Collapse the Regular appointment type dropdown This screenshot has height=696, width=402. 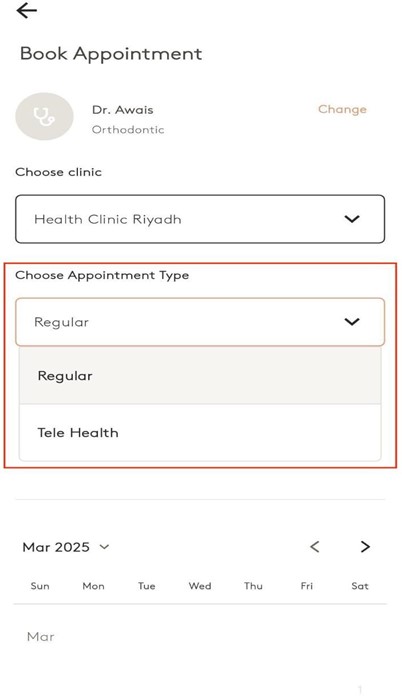coord(200,322)
